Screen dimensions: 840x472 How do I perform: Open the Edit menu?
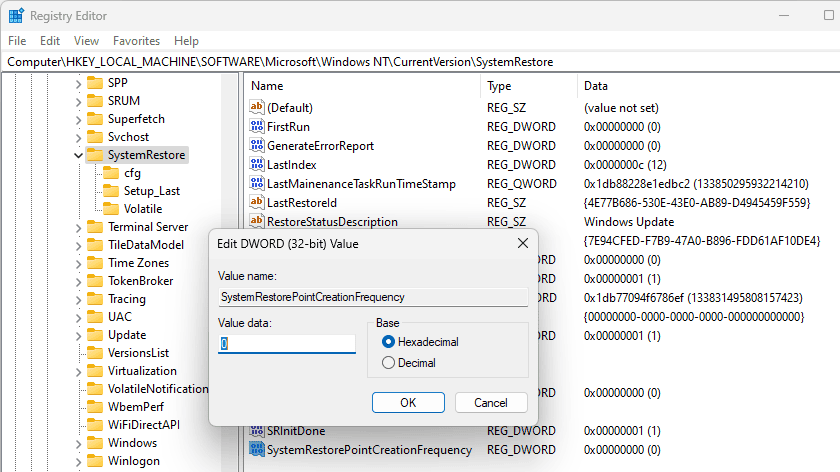(50, 41)
